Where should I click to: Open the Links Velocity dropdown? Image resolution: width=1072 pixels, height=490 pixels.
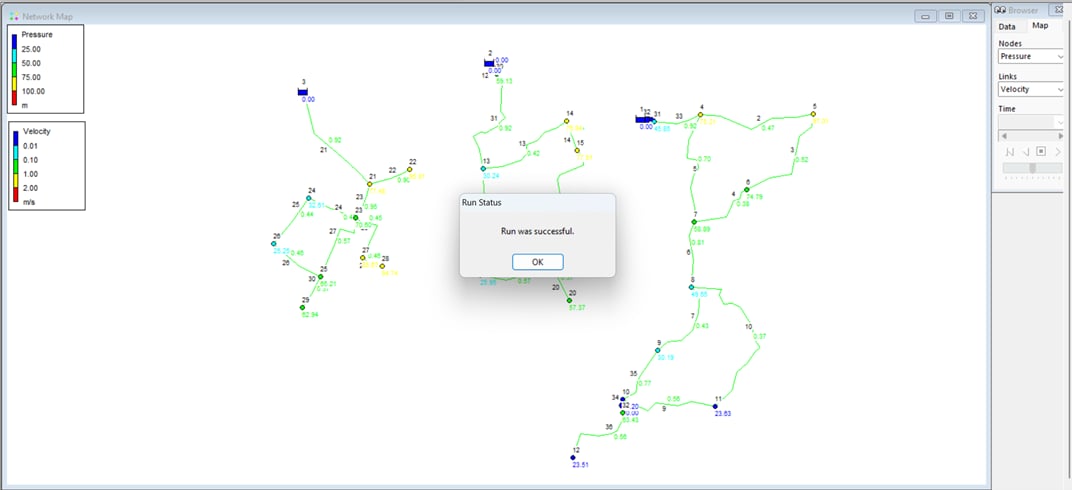click(x=1031, y=89)
